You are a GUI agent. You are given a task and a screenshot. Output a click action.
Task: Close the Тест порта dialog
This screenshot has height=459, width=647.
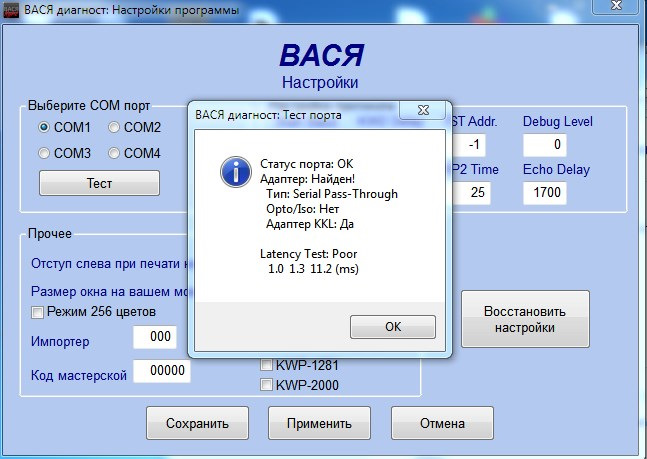coord(423,110)
